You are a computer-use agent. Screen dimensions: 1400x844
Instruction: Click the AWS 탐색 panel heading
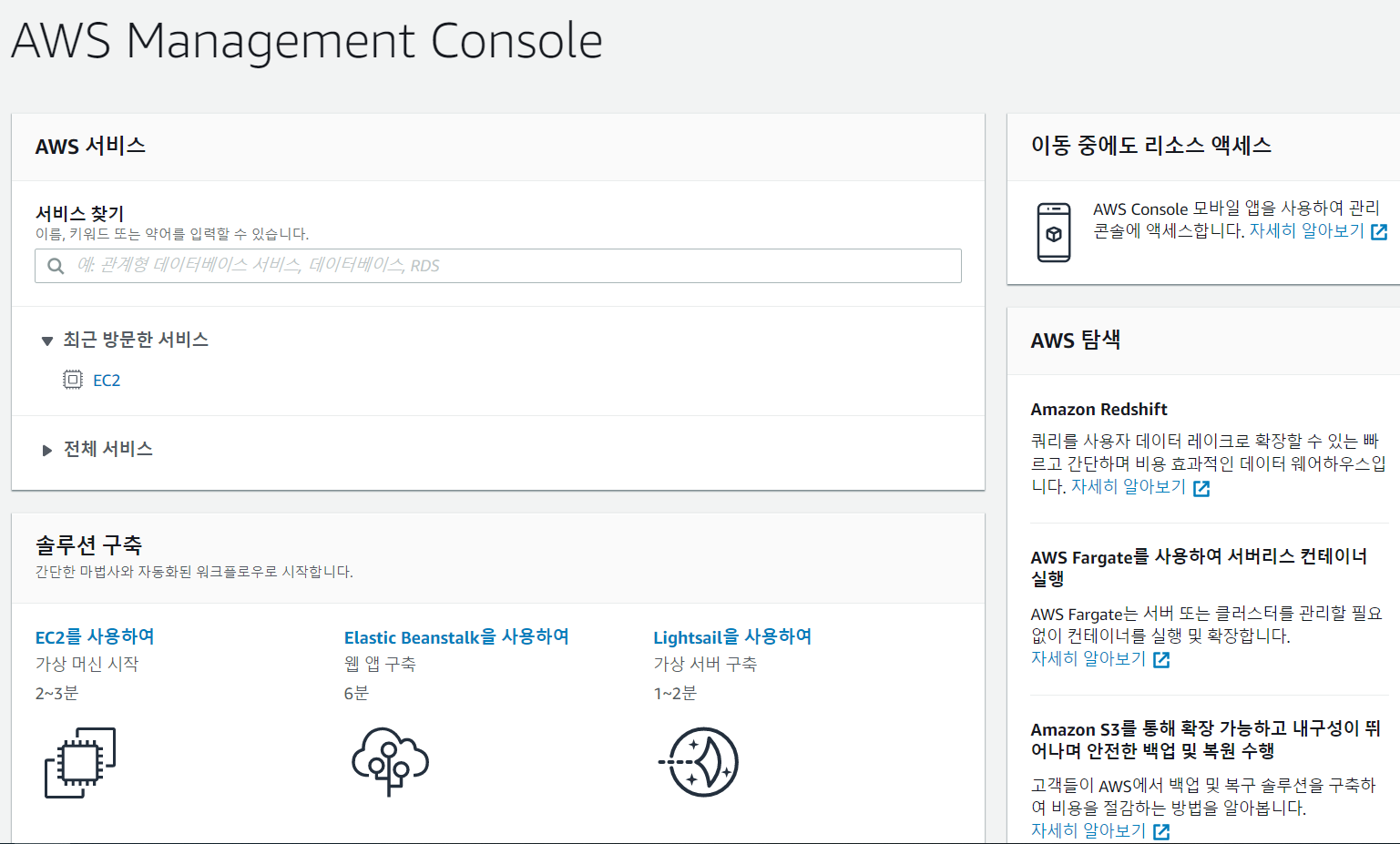(x=1076, y=341)
